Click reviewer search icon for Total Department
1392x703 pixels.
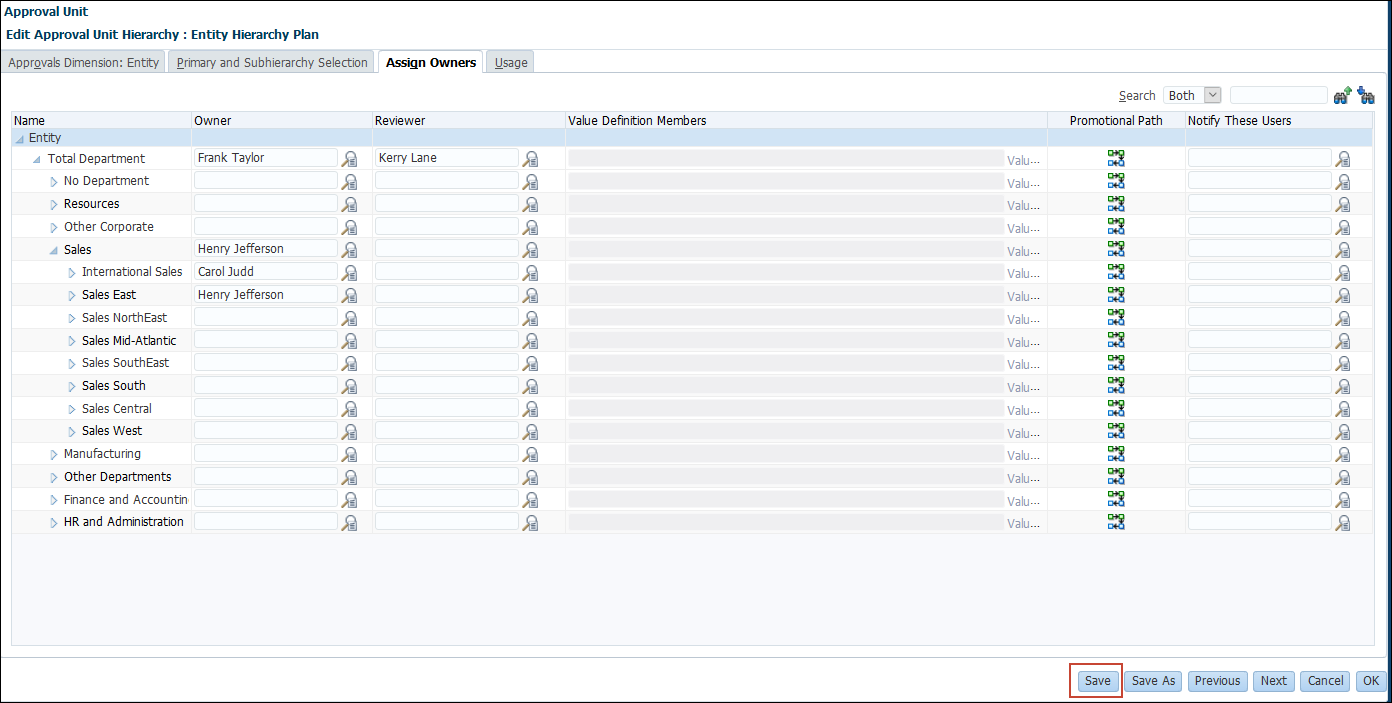pos(531,159)
